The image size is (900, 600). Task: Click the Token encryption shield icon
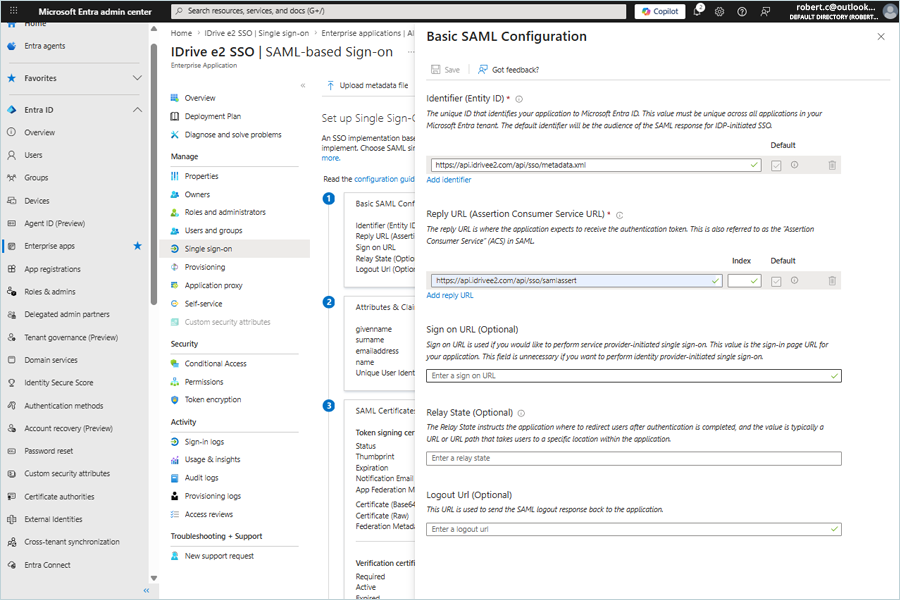(x=174, y=400)
